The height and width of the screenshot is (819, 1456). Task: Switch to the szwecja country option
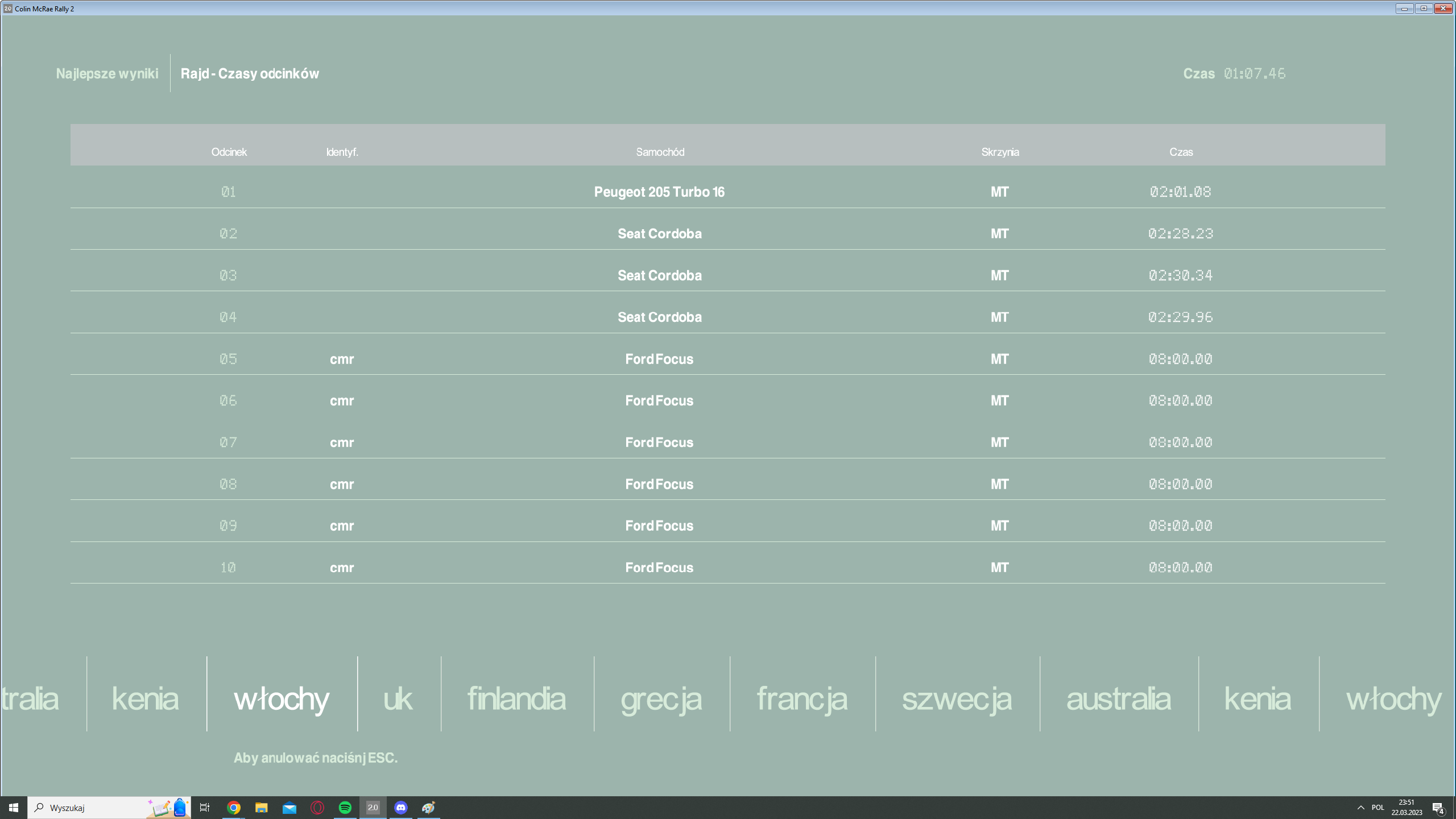(x=957, y=698)
